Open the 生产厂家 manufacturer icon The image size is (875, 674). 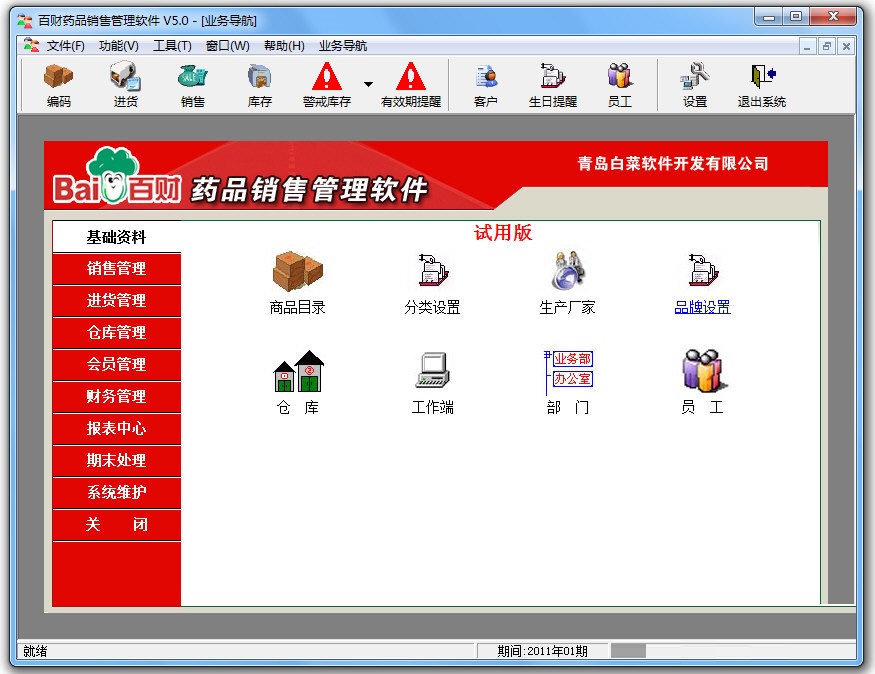point(568,283)
